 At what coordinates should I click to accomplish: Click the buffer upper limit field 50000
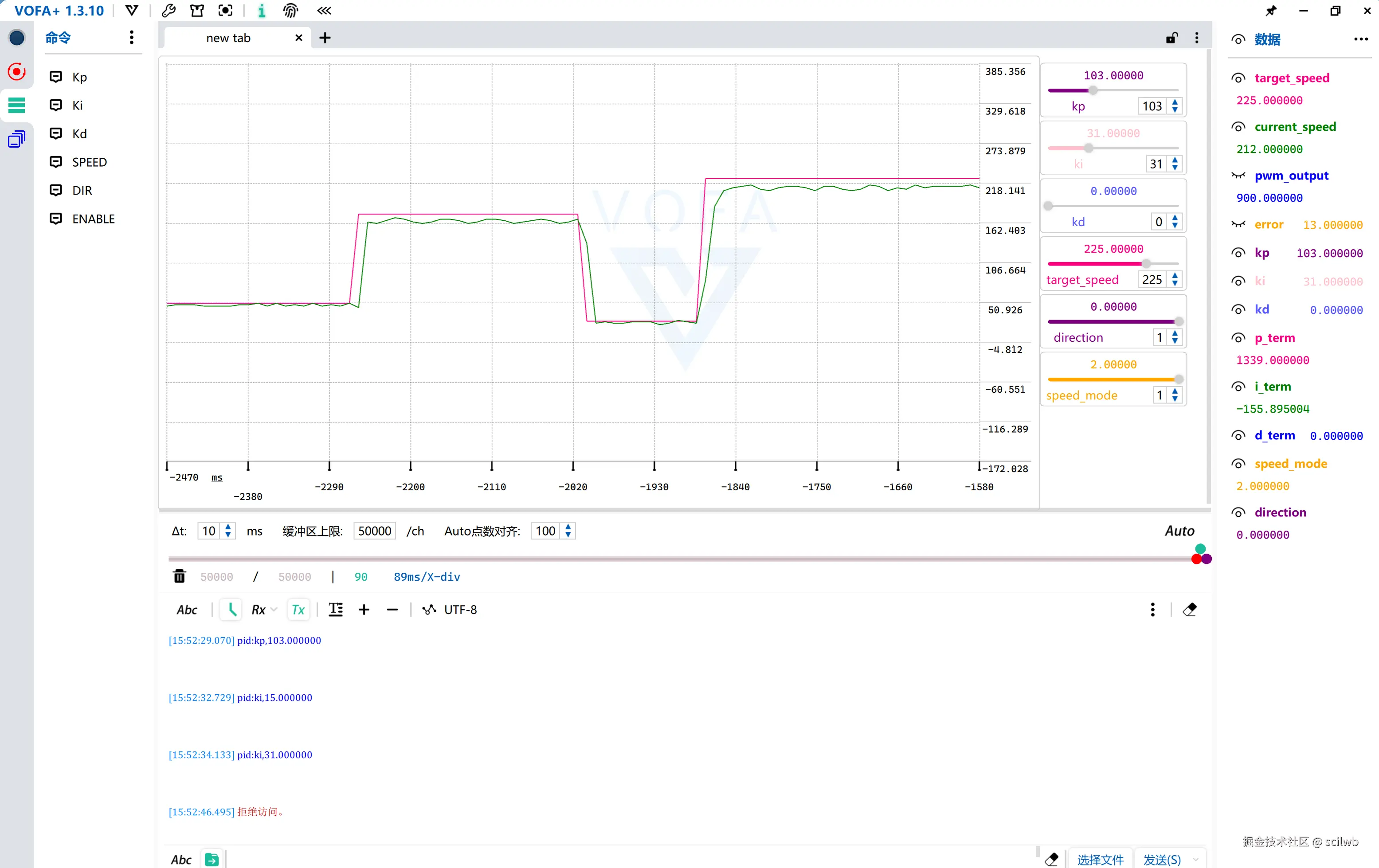pos(375,531)
